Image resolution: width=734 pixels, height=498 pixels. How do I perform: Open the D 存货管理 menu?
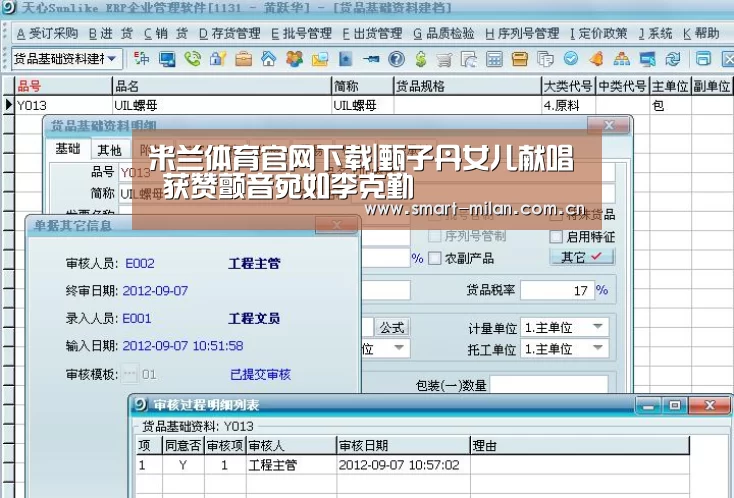[230, 34]
